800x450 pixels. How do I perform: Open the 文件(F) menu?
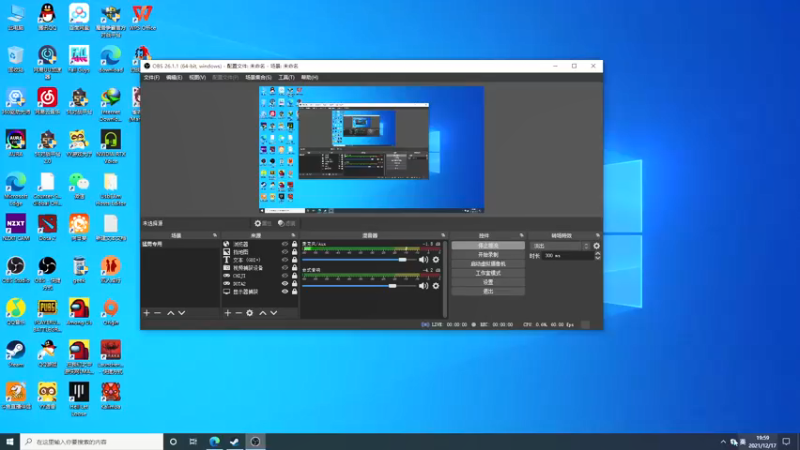[x=152, y=78]
